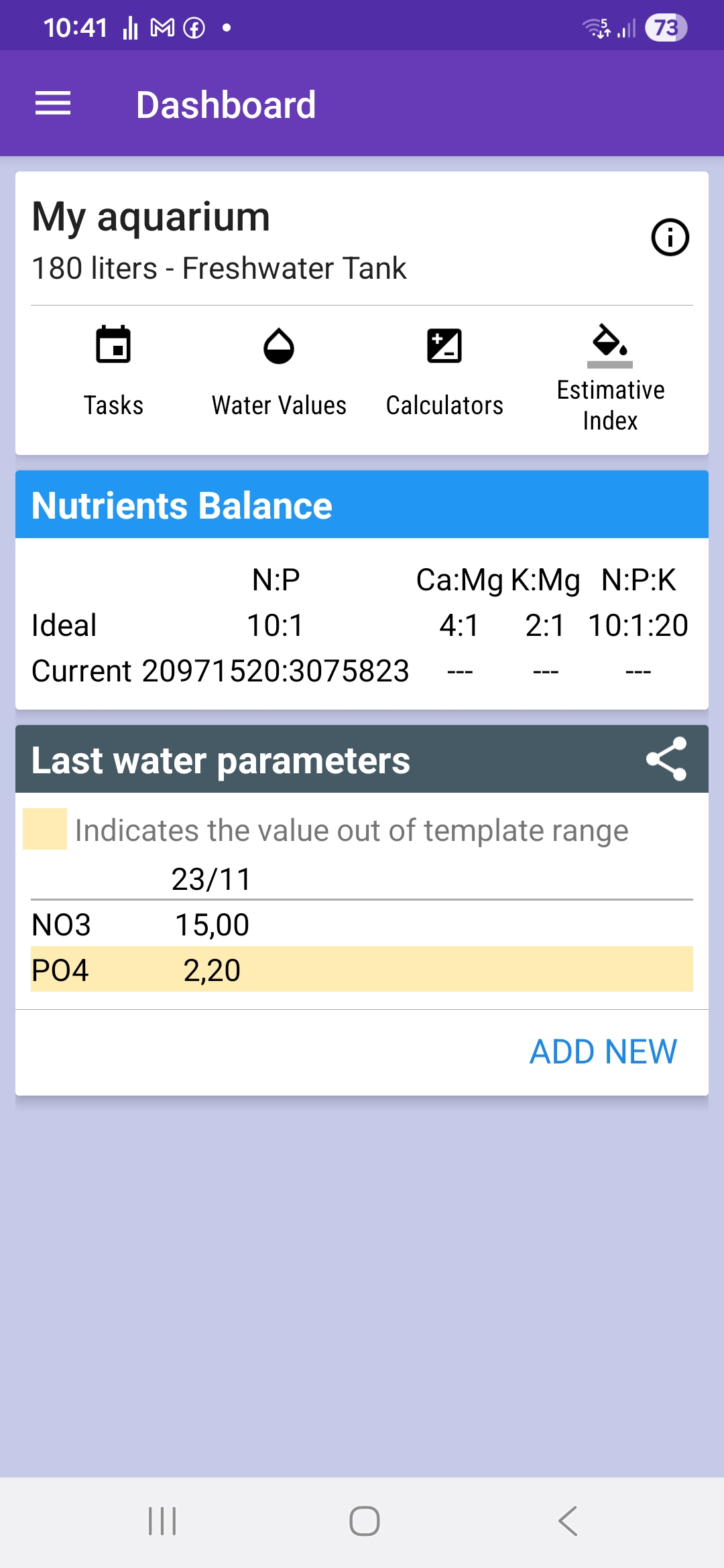724x1568 pixels.
Task: Open Water Values droplet icon
Action: pyautogui.click(x=279, y=346)
